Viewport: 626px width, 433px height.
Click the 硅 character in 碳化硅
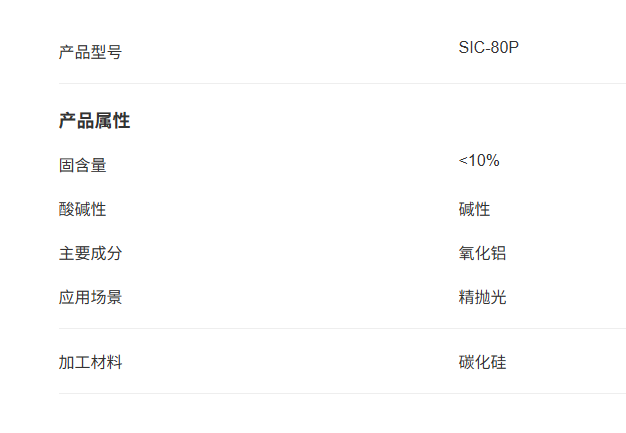pos(498,362)
